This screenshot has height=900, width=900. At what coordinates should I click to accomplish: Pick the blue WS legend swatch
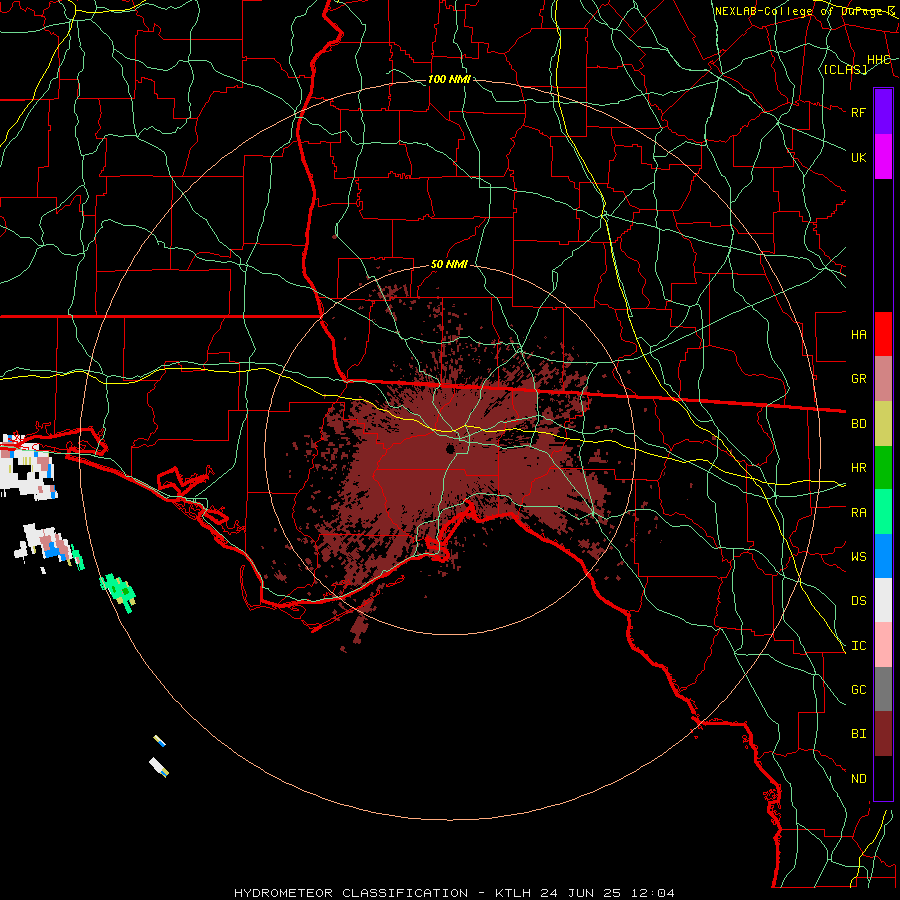[883, 556]
